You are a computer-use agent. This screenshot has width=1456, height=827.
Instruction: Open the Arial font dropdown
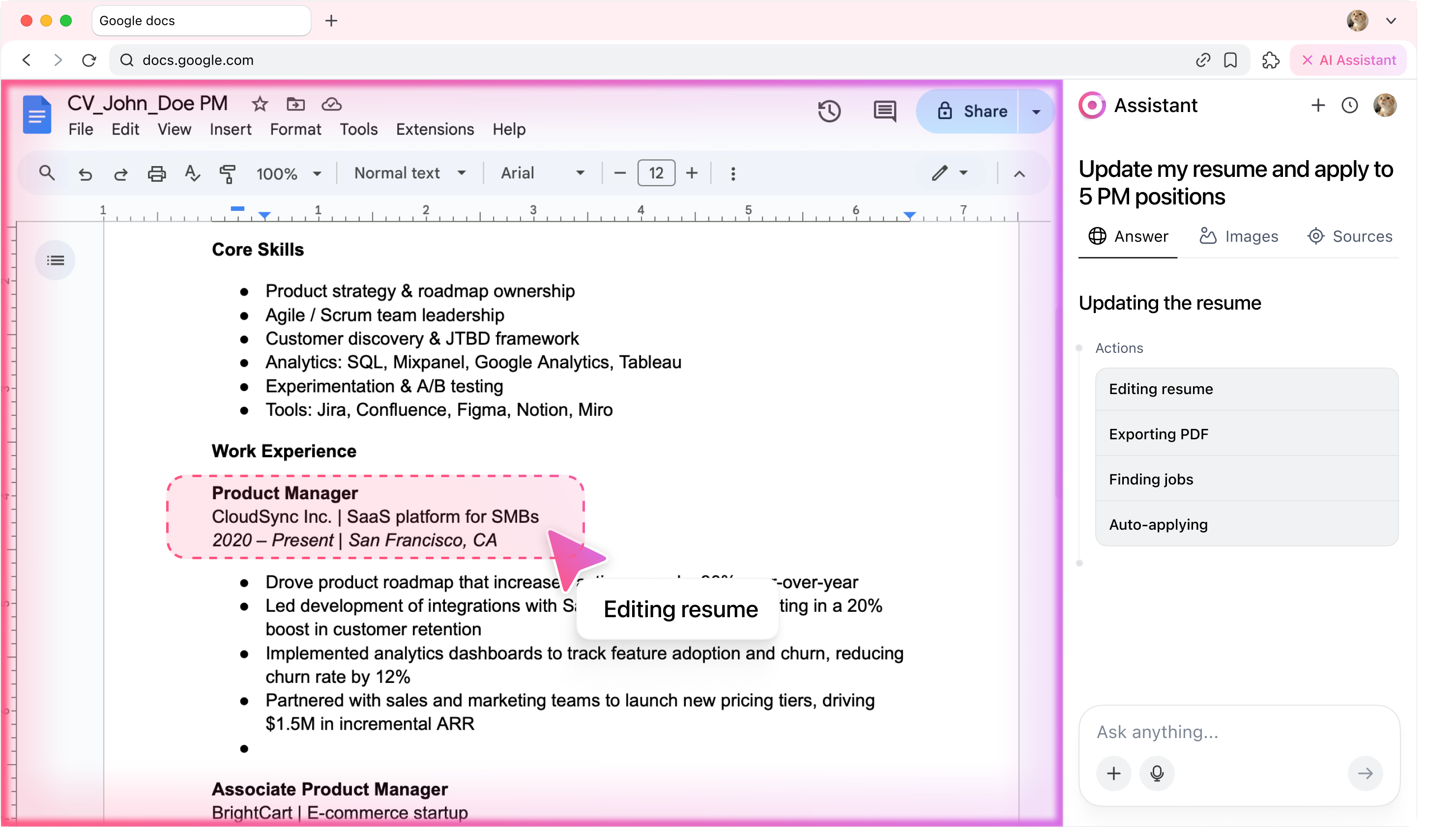(543, 173)
